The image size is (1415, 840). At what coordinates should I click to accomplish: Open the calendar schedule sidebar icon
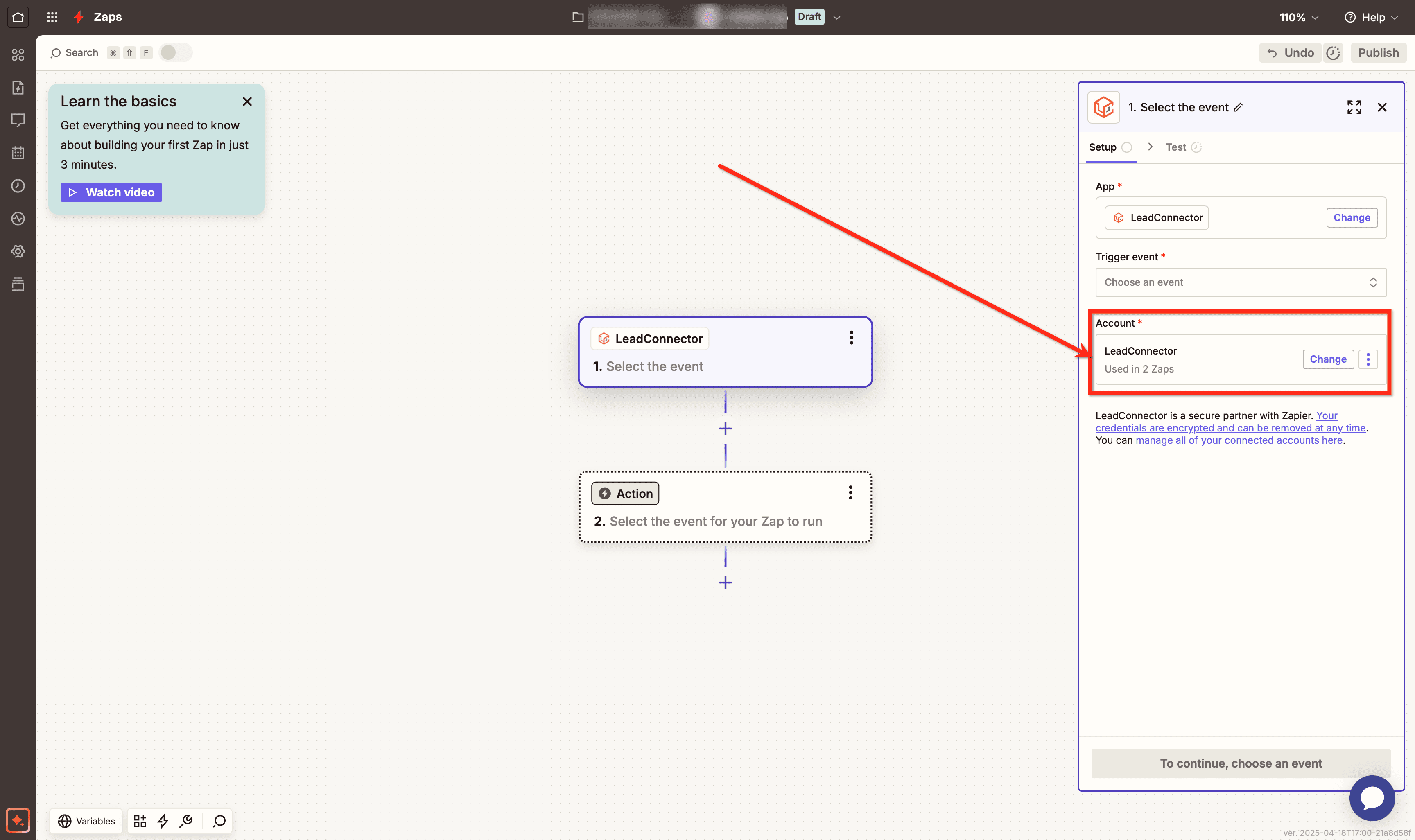(x=18, y=153)
